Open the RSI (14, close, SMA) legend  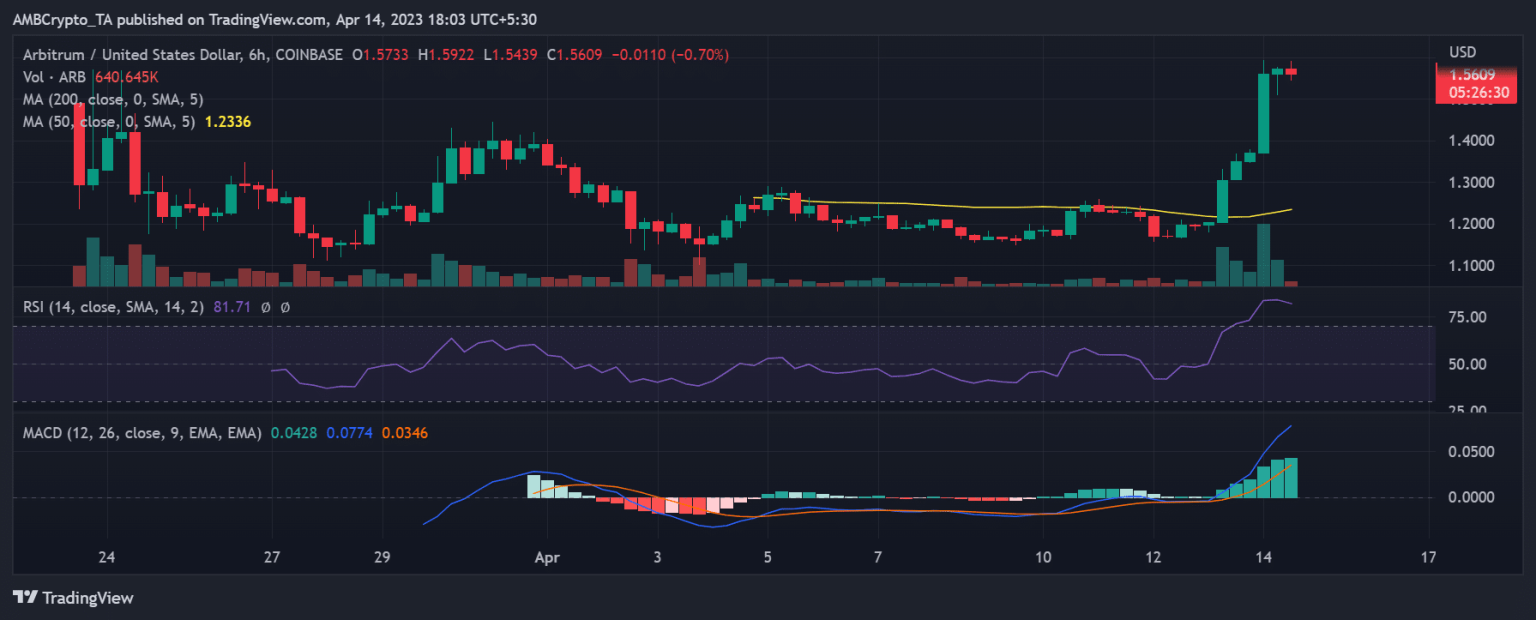tap(114, 308)
